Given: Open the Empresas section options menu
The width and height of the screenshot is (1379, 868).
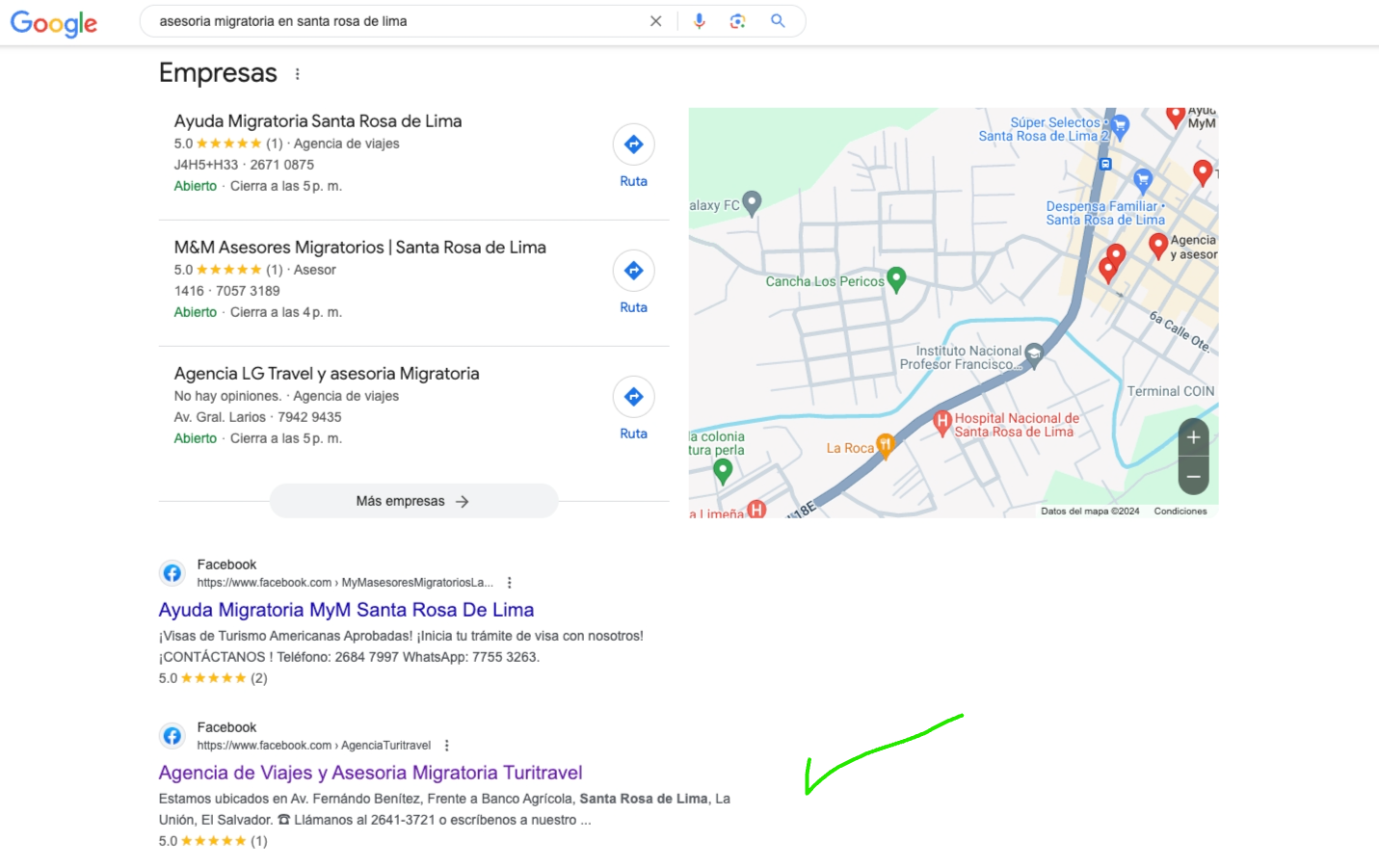Looking at the screenshot, I should 298,74.
